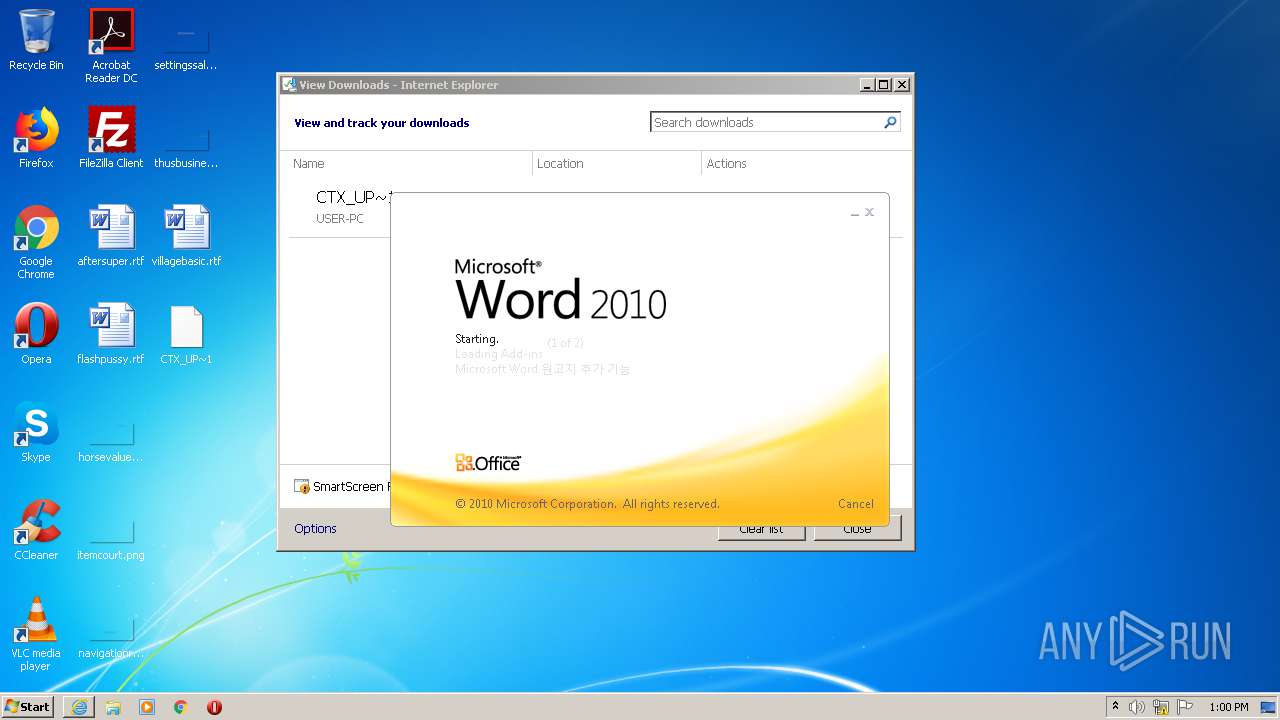This screenshot has width=1280, height=720.
Task: Open Windows Explorer folder in taskbar
Action: tap(113, 707)
